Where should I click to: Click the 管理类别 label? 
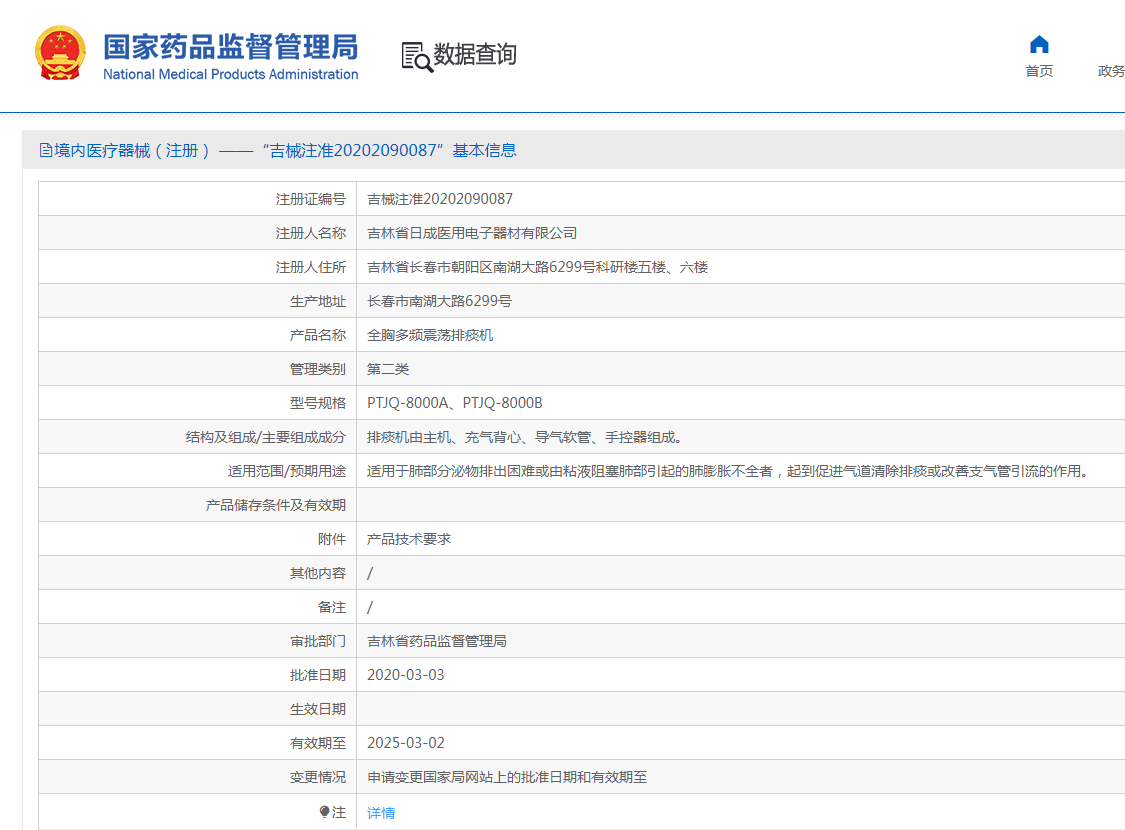pyautogui.click(x=318, y=369)
